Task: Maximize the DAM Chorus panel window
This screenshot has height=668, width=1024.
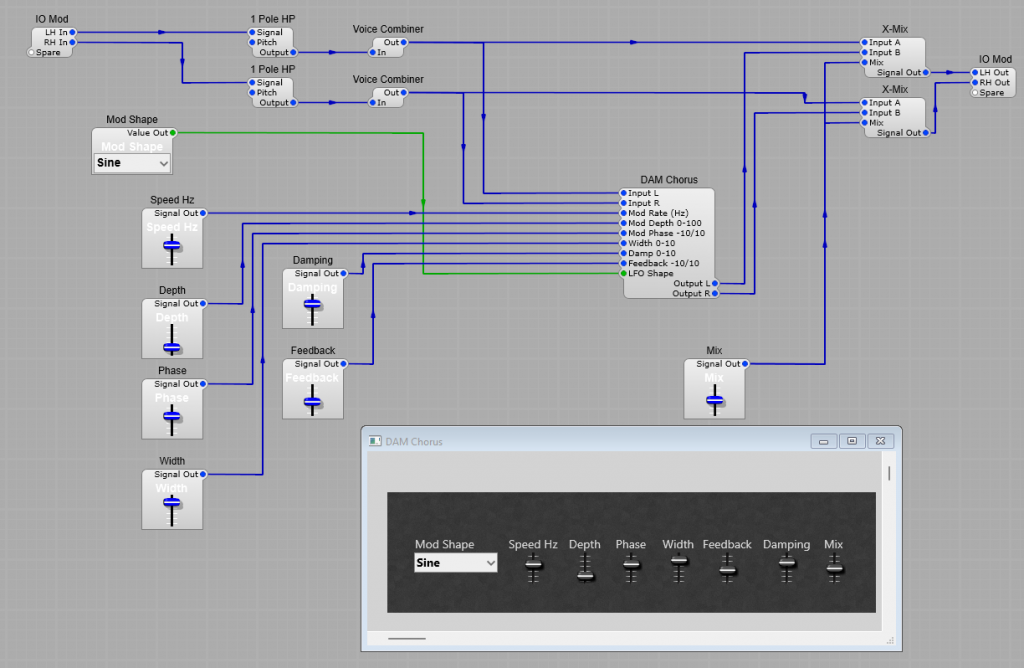Action: tap(851, 441)
